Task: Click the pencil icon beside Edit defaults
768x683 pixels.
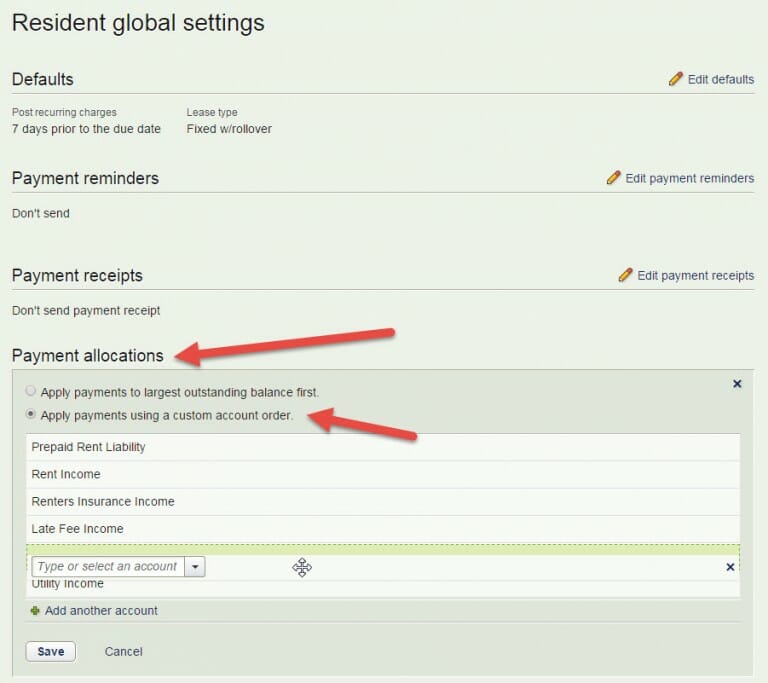Action: pyautogui.click(x=676, y=79)
